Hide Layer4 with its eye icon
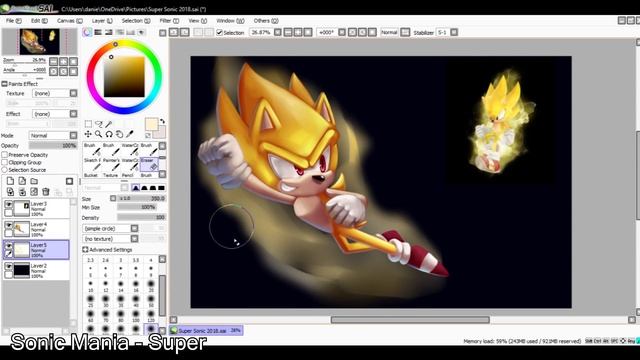 pos(8,225)
